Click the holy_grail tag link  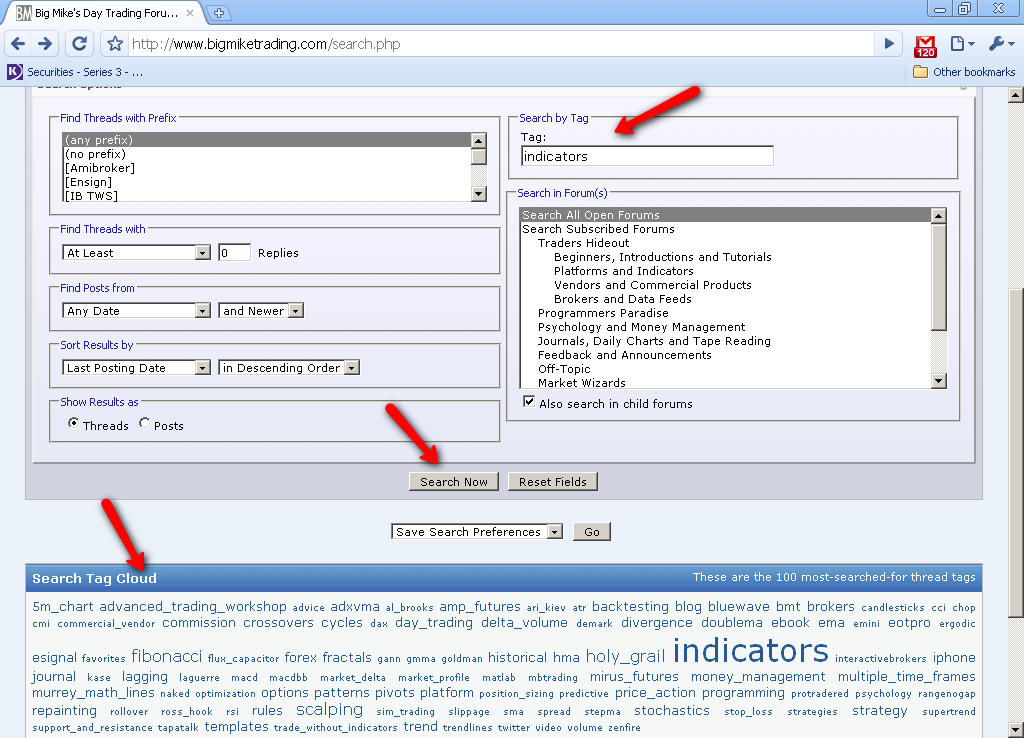[x=625, y=656]
